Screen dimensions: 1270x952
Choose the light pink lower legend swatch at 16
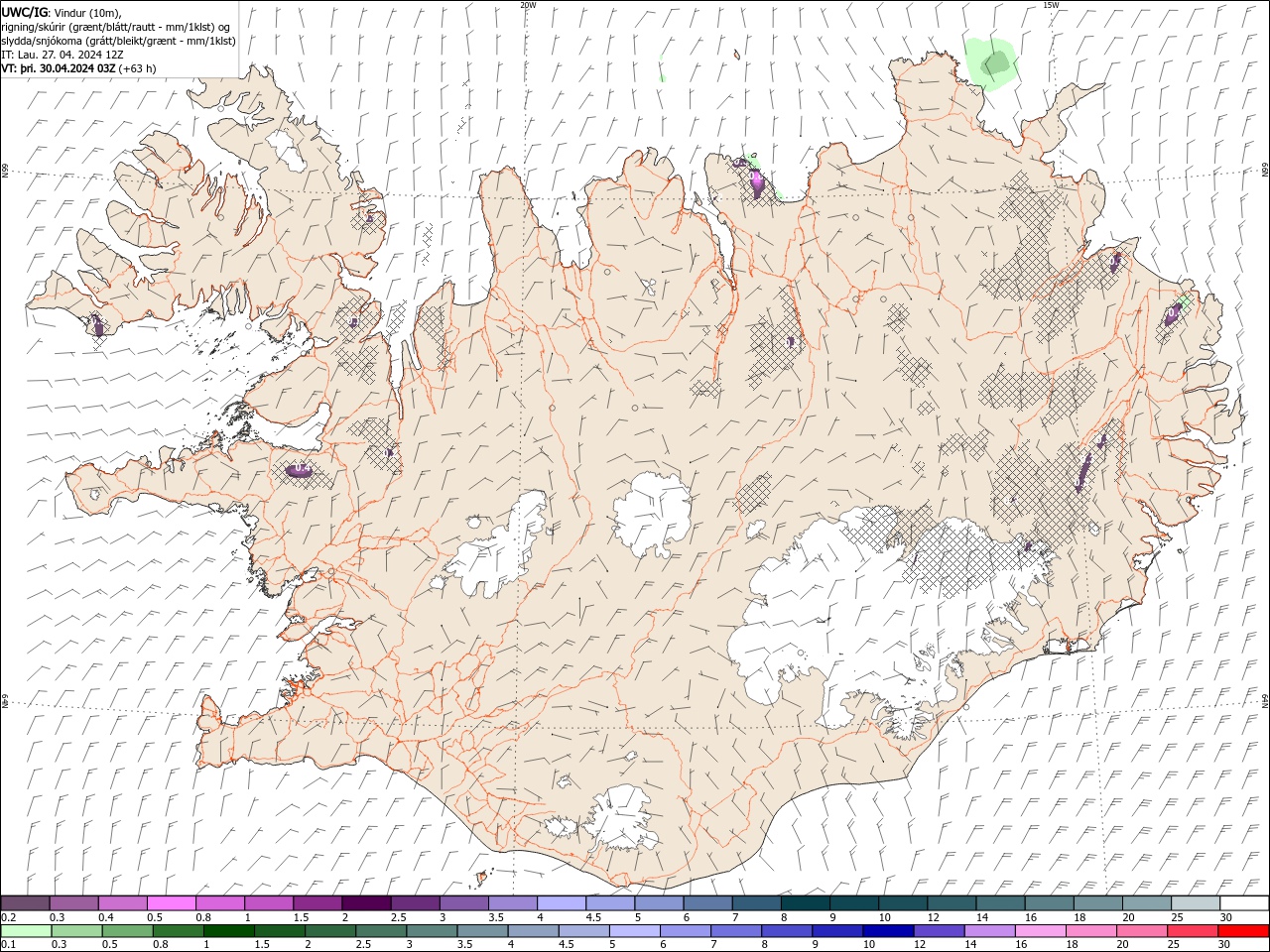tap(1040, 931)
